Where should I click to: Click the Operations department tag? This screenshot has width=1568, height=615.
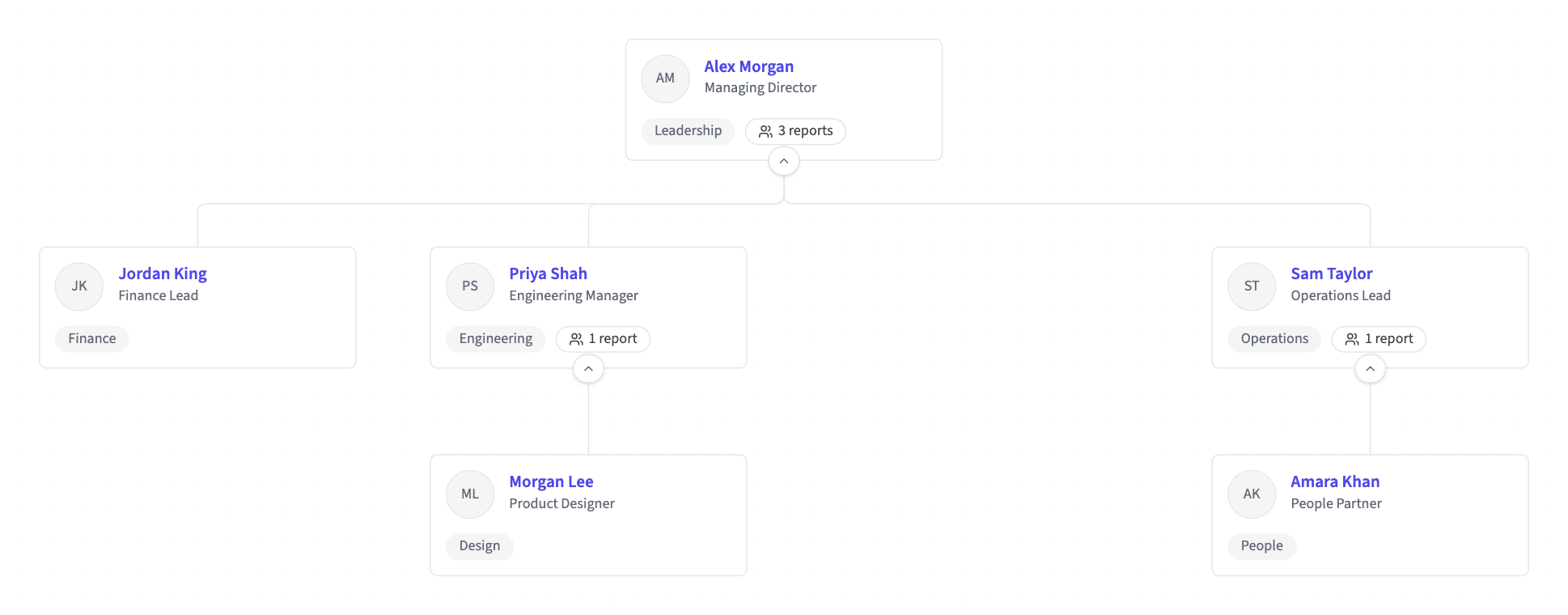pyautogui.click(x=1274, y=339)
